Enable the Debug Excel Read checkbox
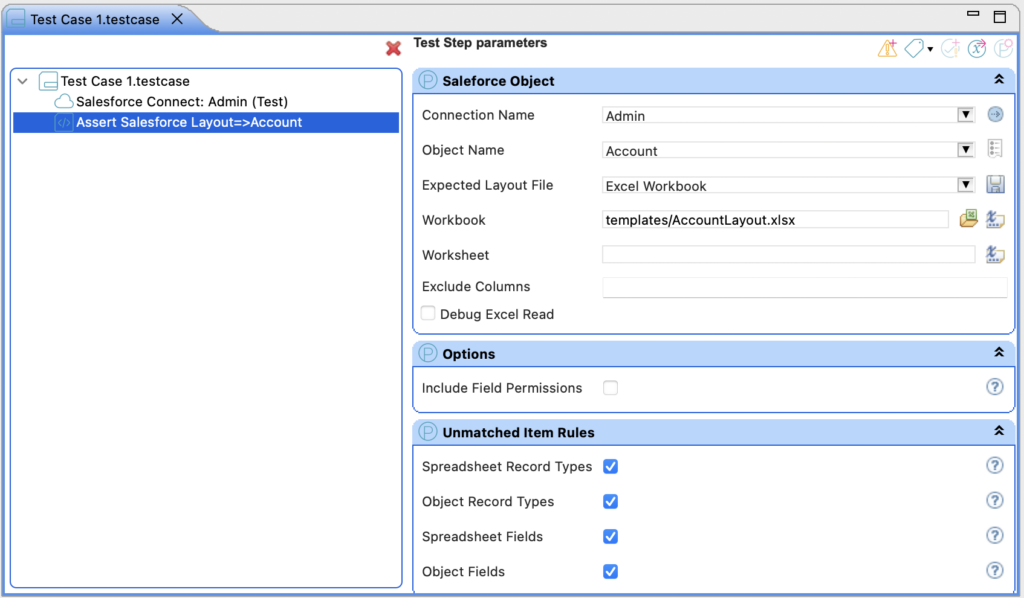The height and width of the screenshot is (598, 1024). pos(428,312)
